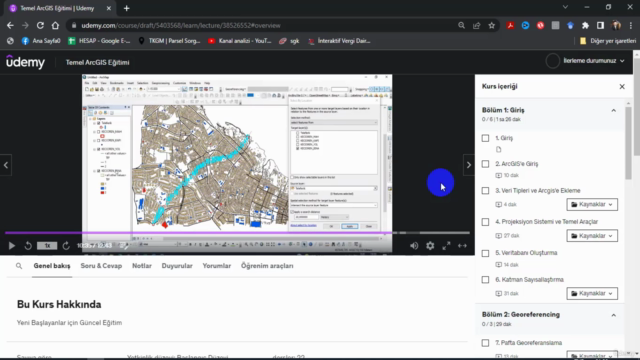Open Kaynaklar dropdown for lecture 4
The height and width of the screenshot is (360, 640).
tap(592, 236)
